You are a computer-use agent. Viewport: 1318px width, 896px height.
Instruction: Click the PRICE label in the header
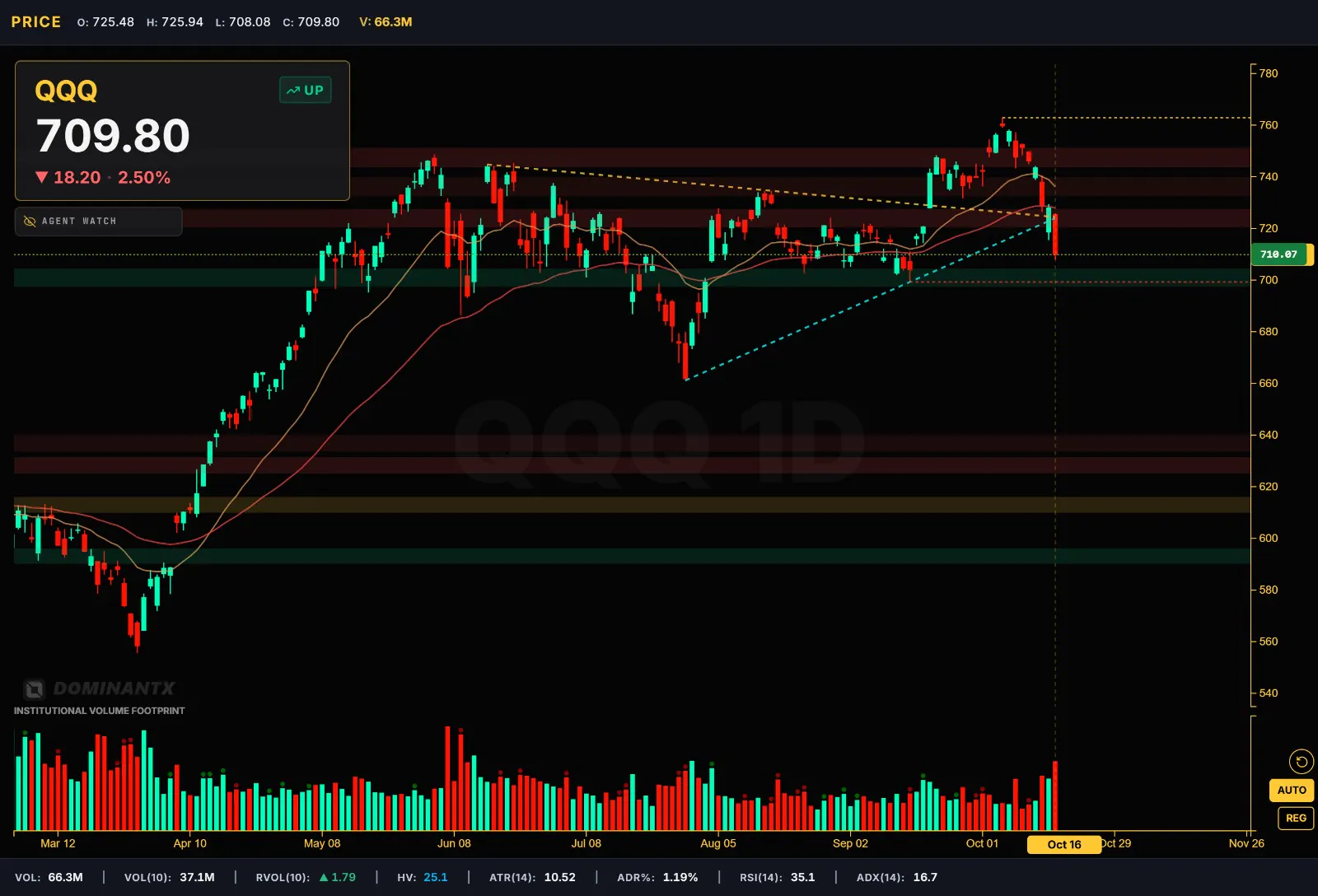36,22
